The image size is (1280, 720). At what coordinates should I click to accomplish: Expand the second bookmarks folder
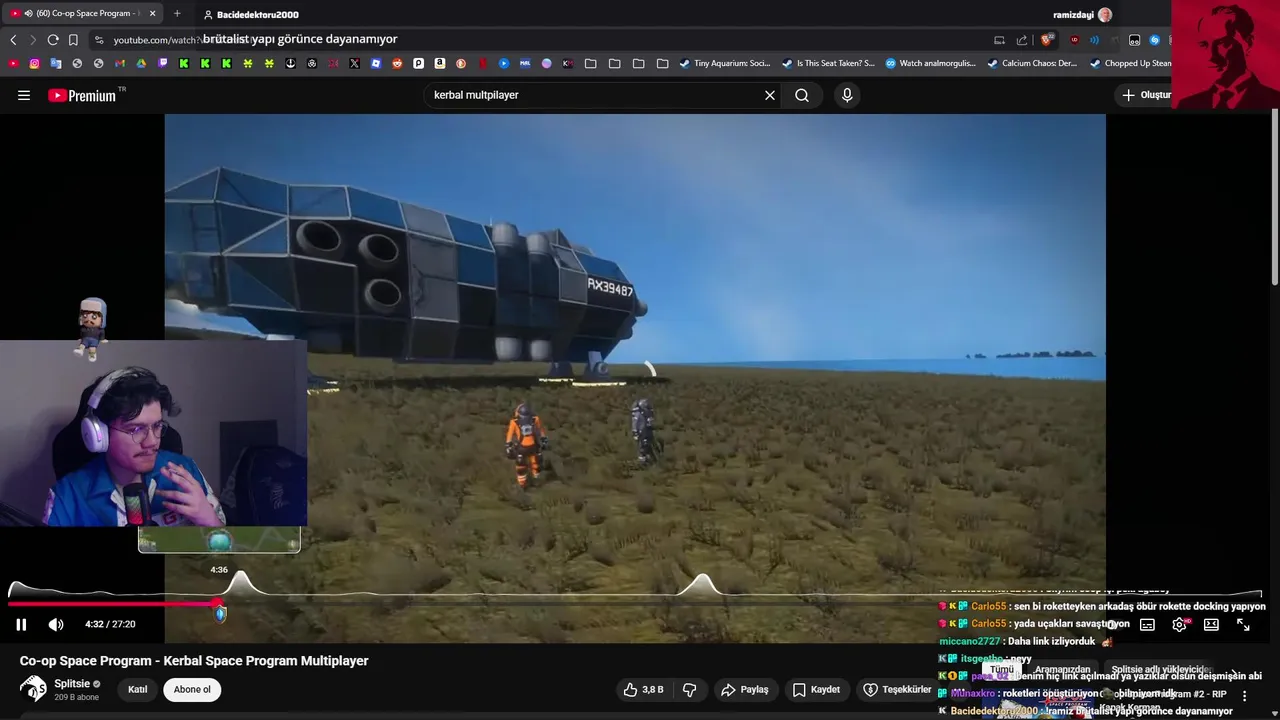pos(615,63)
